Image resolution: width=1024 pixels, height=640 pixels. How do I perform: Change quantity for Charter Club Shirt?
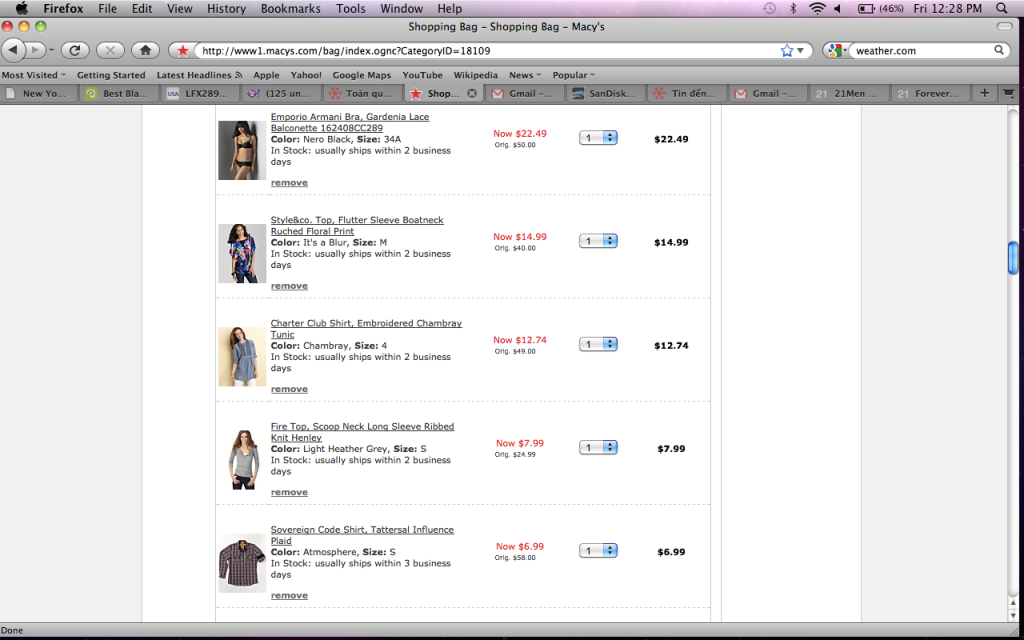click(598, 344)
